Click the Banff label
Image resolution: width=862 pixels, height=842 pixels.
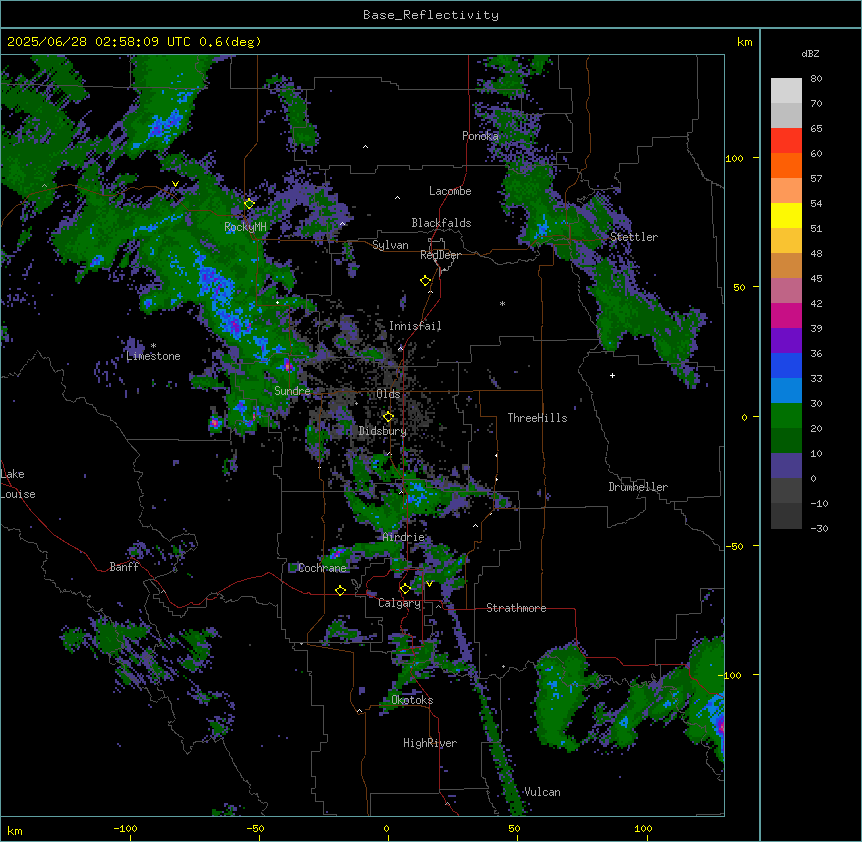(124, 567)
